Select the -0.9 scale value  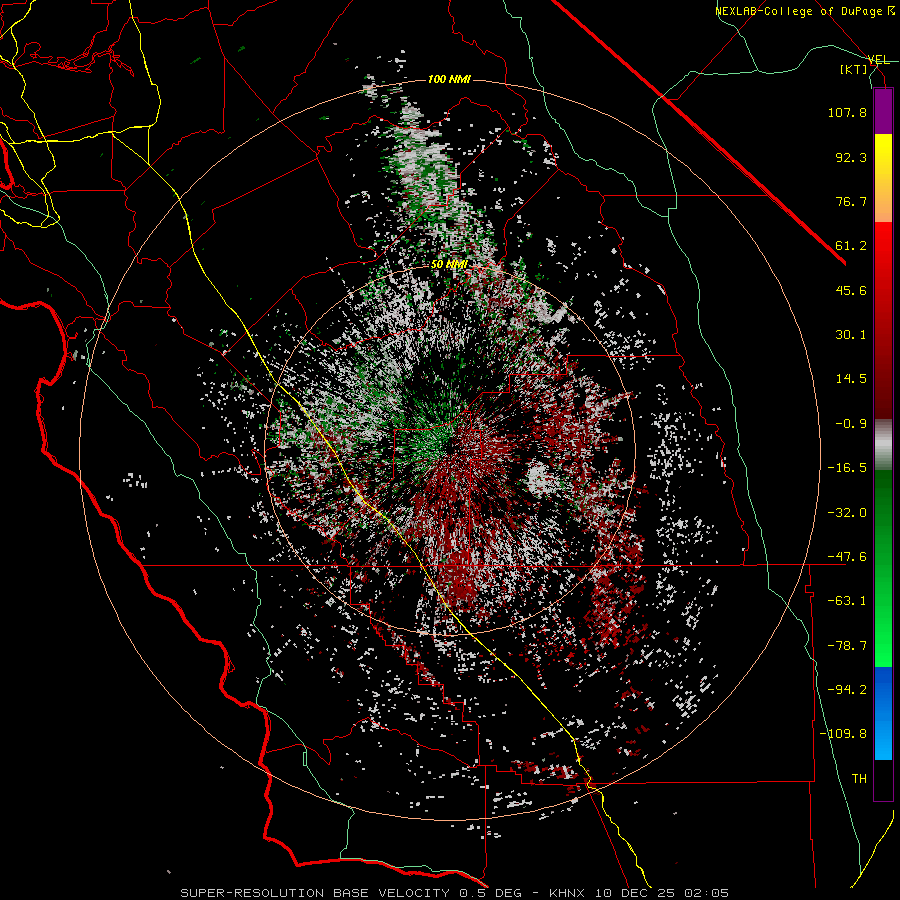pyautogui.click(x=851, y=424)
